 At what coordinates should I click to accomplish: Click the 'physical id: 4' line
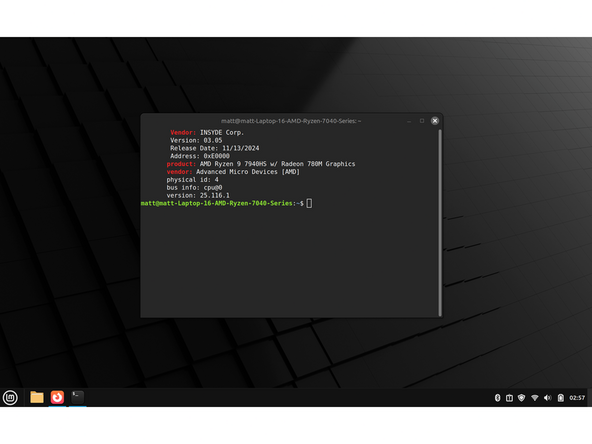pyautogui.click(x=193, y=180)
